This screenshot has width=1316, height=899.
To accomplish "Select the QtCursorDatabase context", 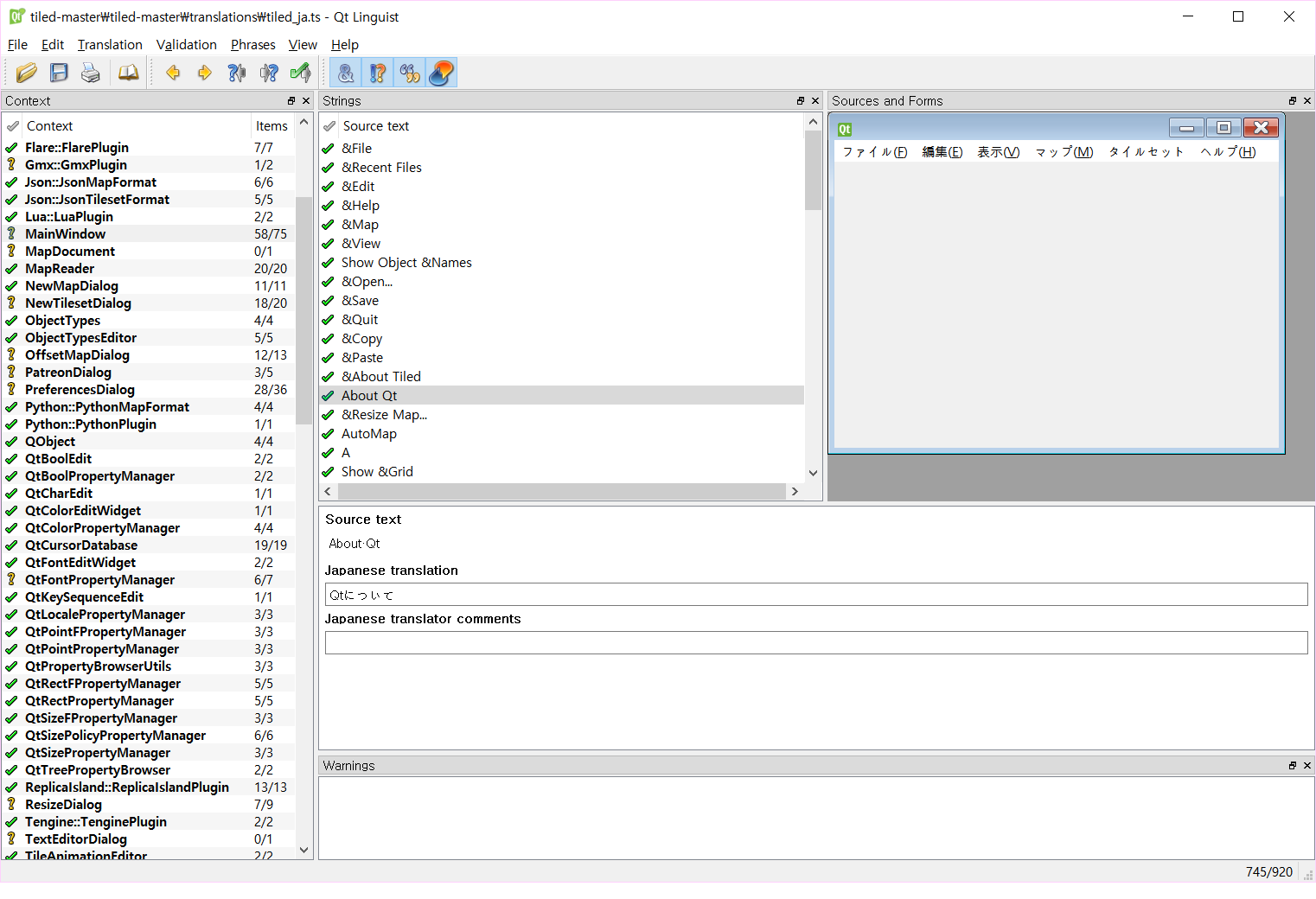I will (149, 545).
